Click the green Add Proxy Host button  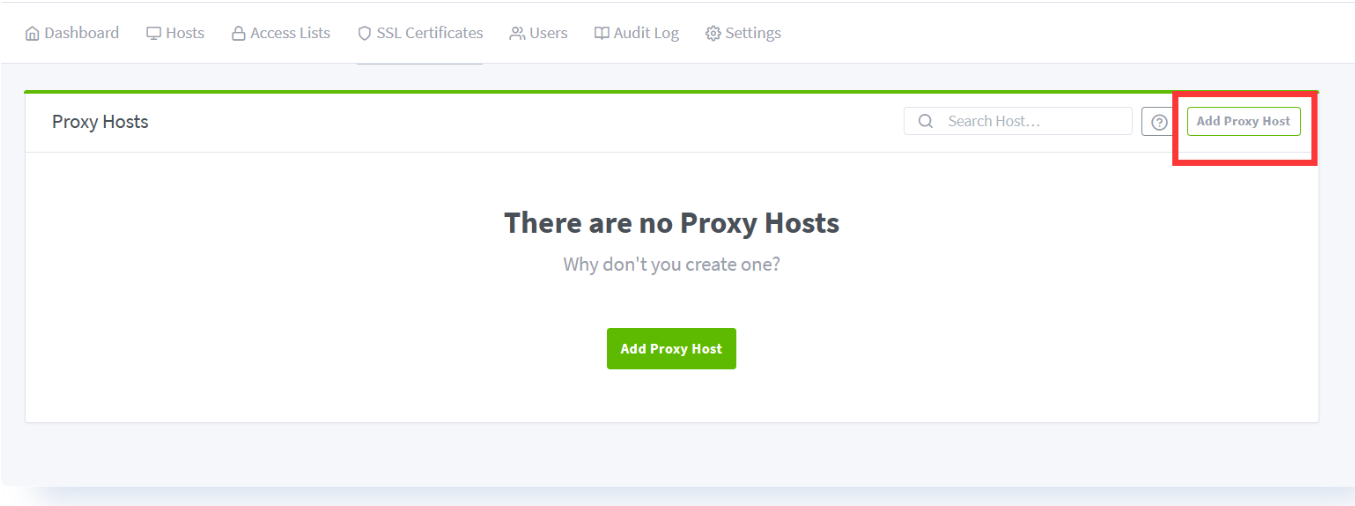click(671, 349)
